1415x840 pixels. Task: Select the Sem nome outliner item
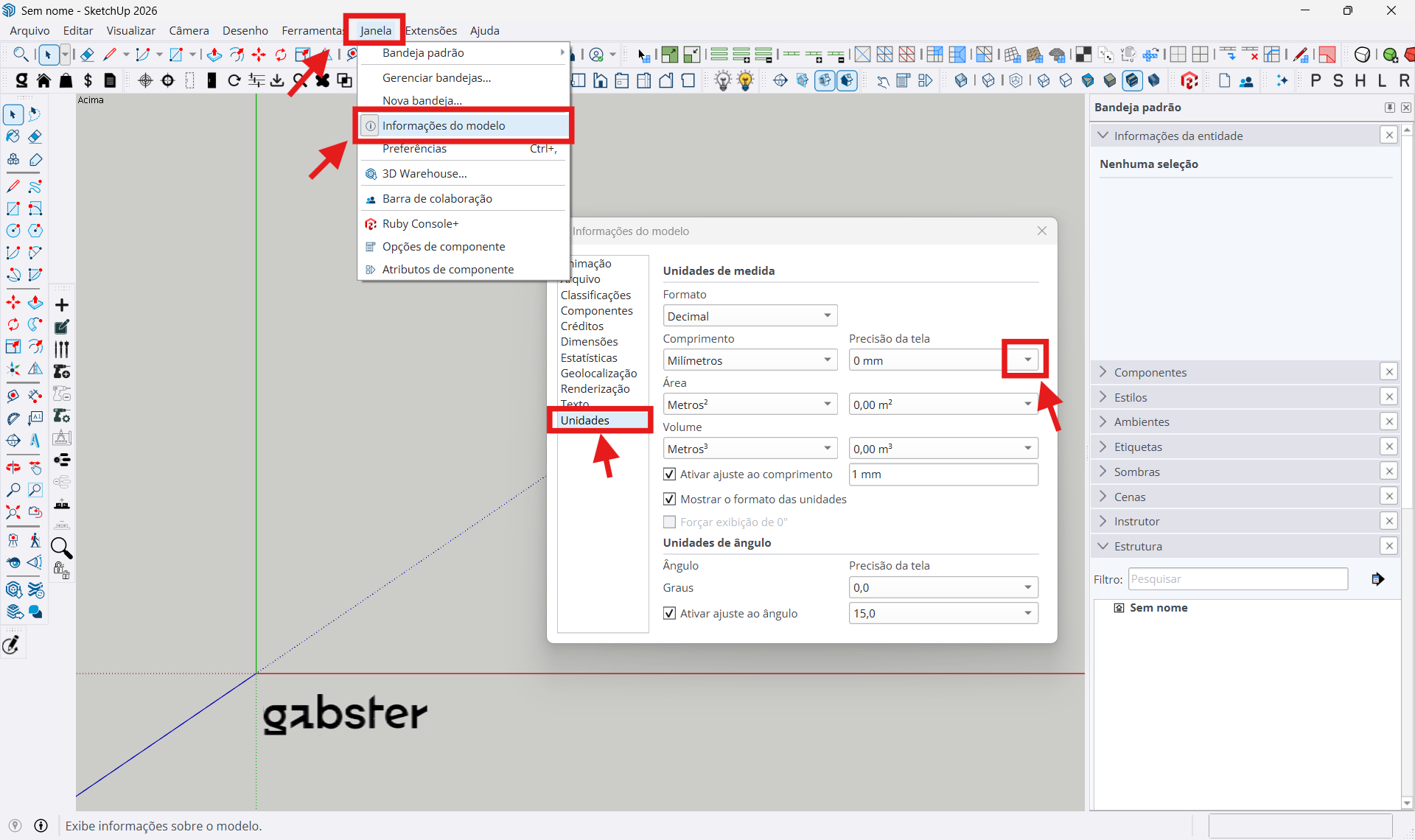[1159, 608]
